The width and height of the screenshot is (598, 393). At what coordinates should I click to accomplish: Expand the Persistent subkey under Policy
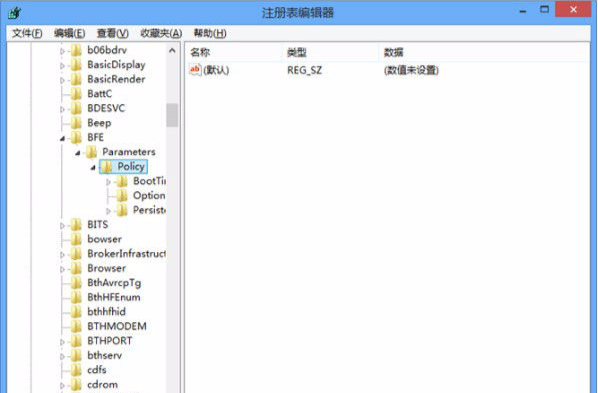(x=108, y=211)
